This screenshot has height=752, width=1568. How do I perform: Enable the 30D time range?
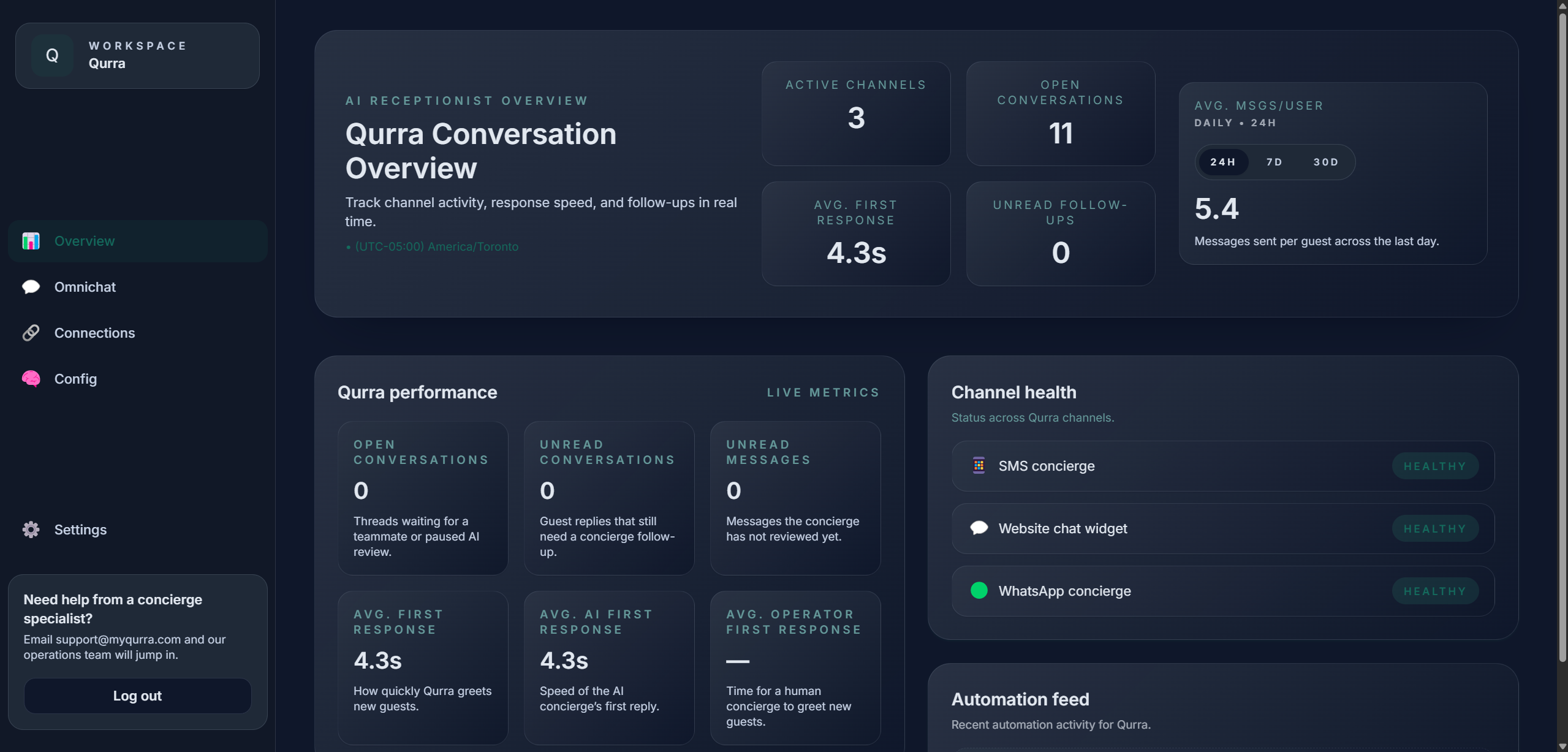click(x=1325, y=161)
